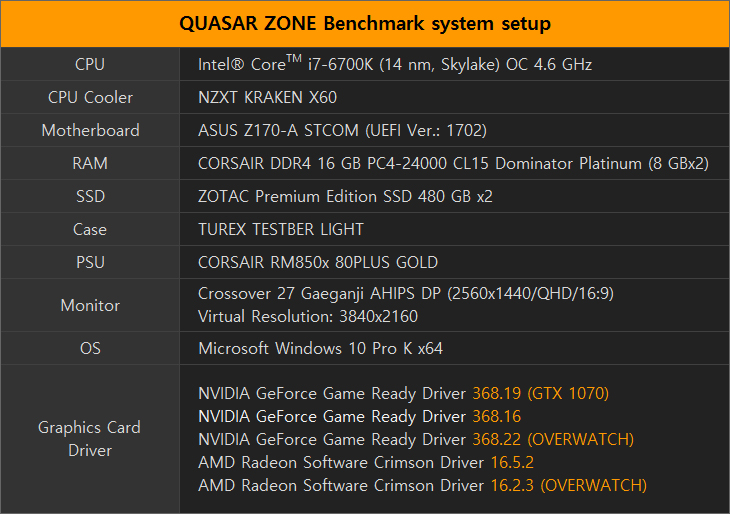Select the 'Graphics Card Driver' label cell

coord(89,439)
